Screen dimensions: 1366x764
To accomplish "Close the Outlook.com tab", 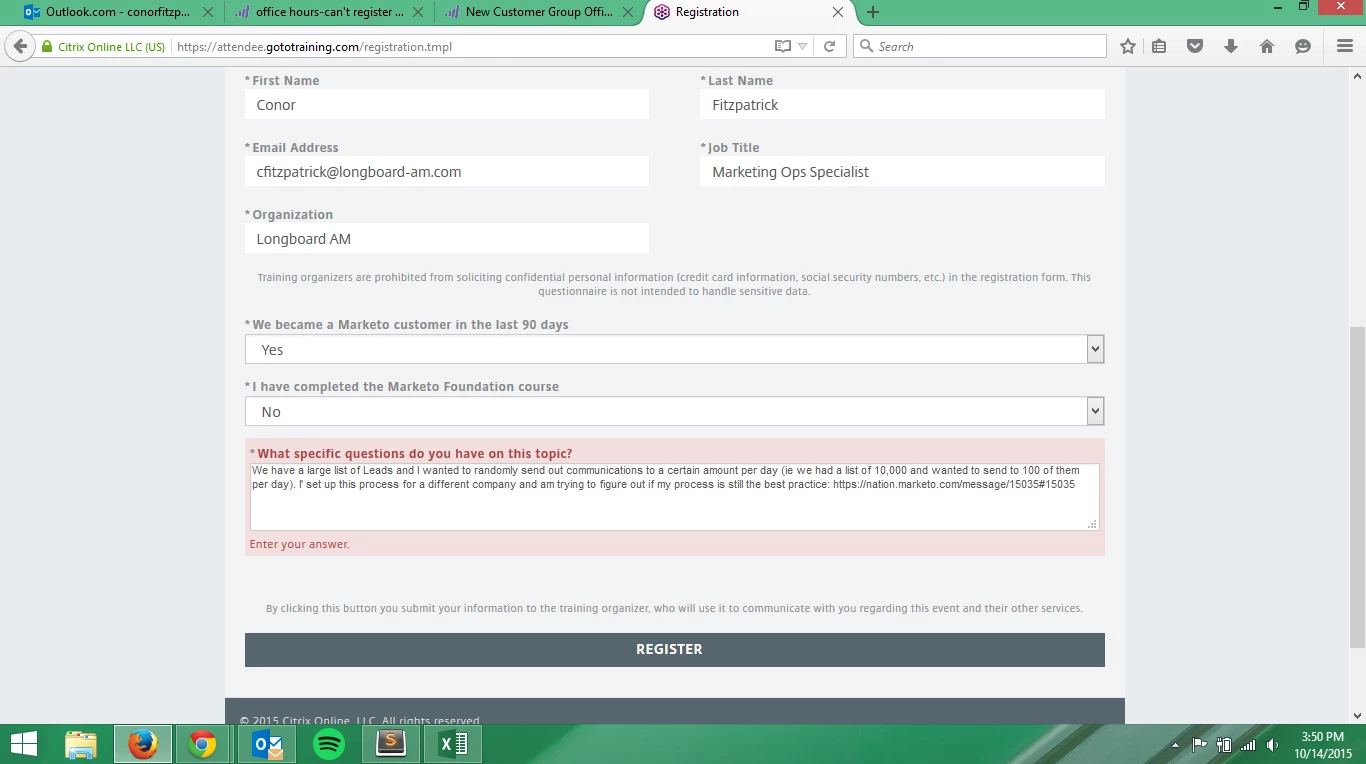I will click(x=208, y=12).
